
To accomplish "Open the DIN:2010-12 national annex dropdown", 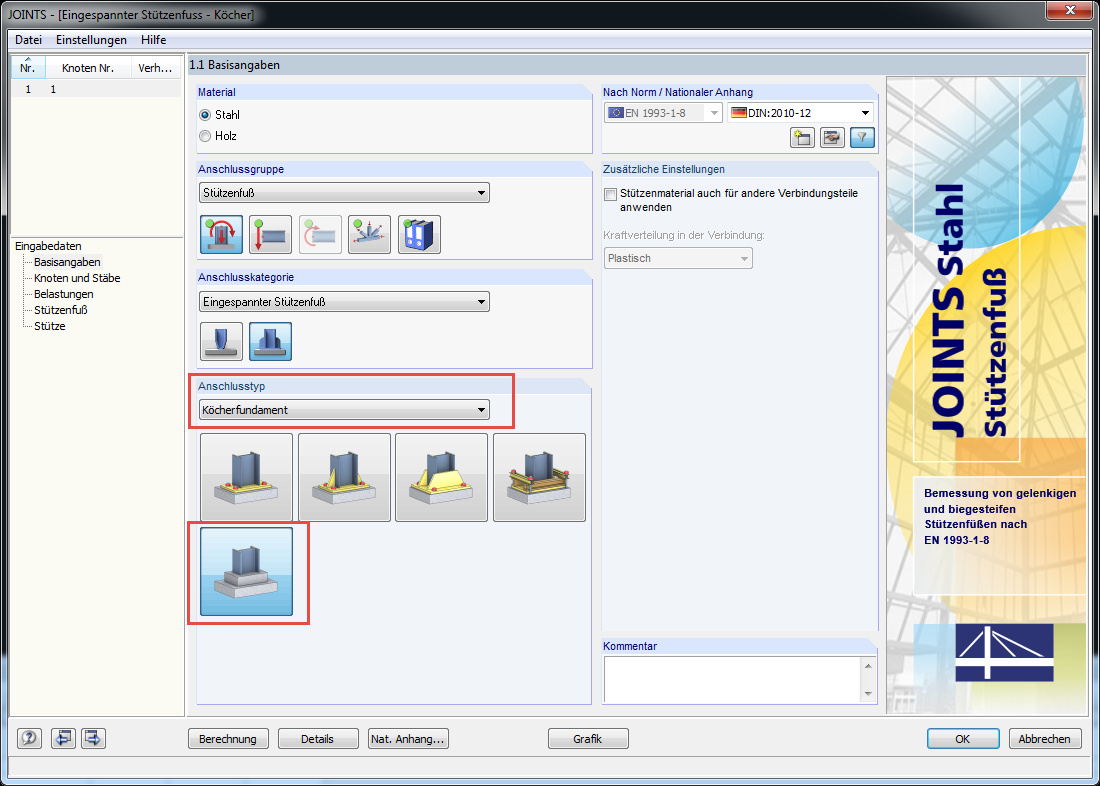I will [x=800, y=112].
